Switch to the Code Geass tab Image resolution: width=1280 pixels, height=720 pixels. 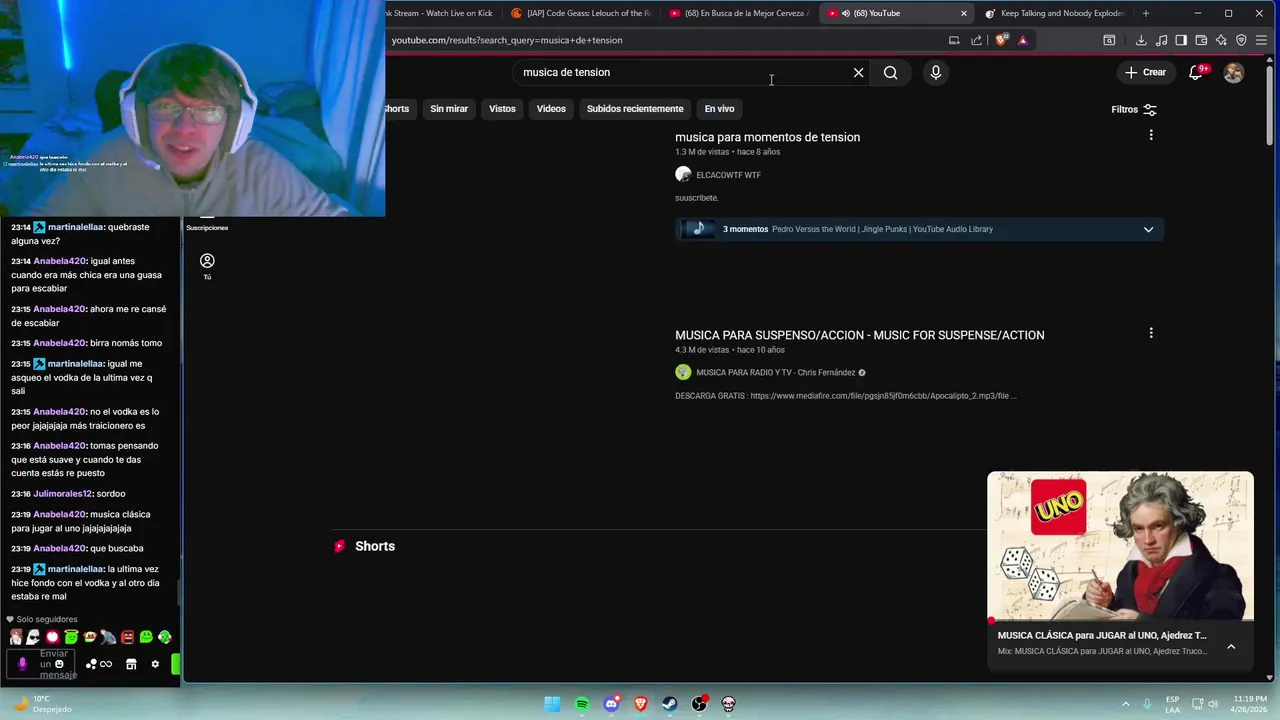point(580,13)
